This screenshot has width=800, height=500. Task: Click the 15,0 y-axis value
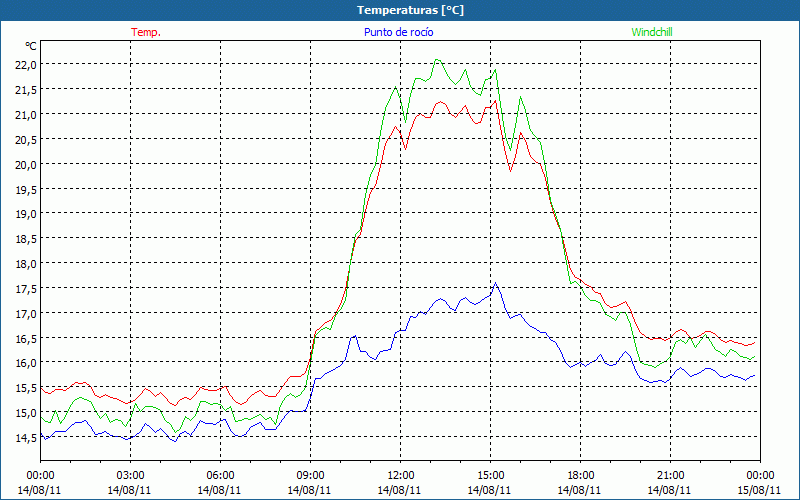tap(27, 413)
